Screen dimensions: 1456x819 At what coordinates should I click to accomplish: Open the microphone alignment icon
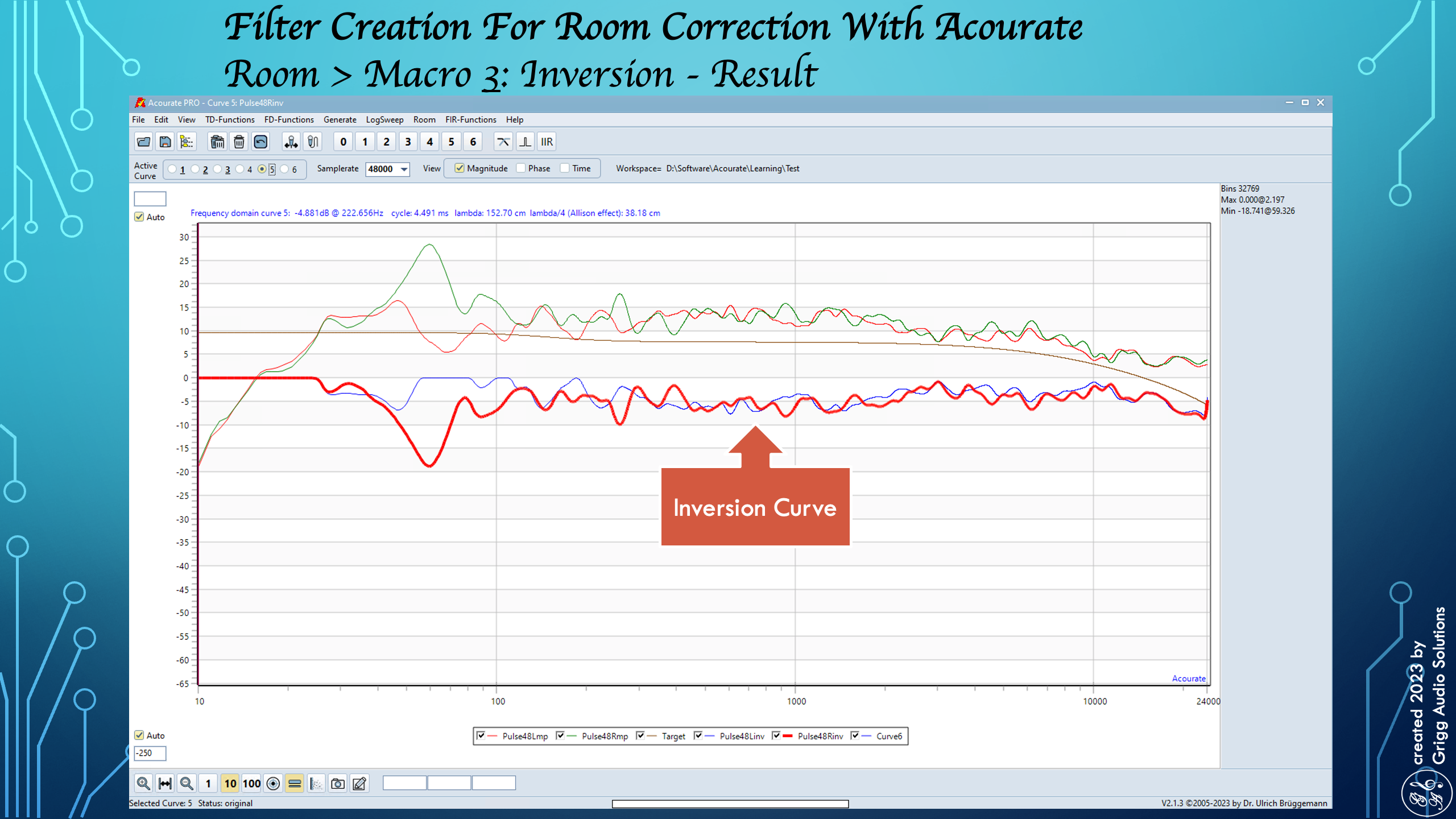pyautogui.click(x=291, y=142)
